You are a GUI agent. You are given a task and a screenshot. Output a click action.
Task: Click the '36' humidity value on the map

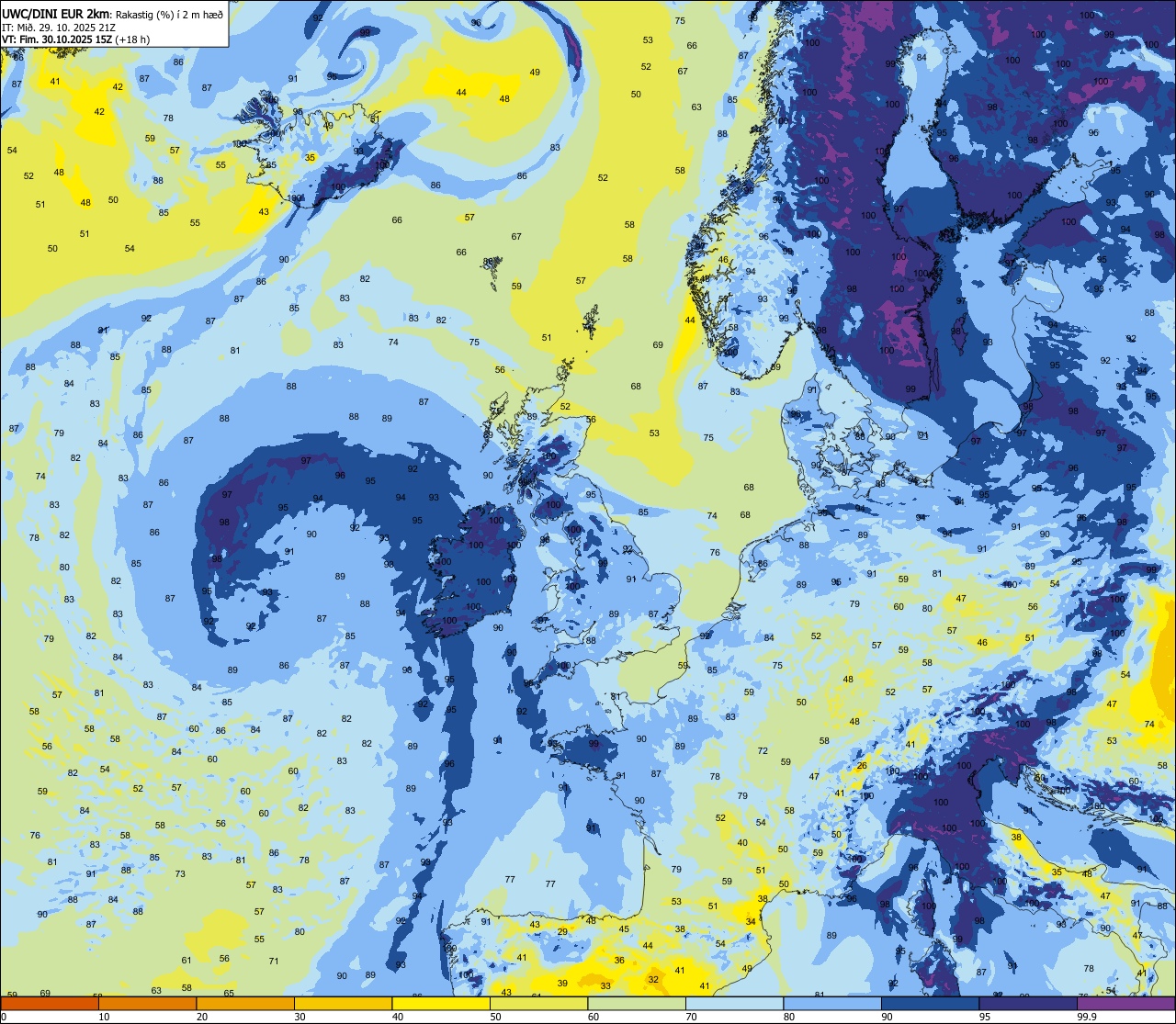pos(619,961)
